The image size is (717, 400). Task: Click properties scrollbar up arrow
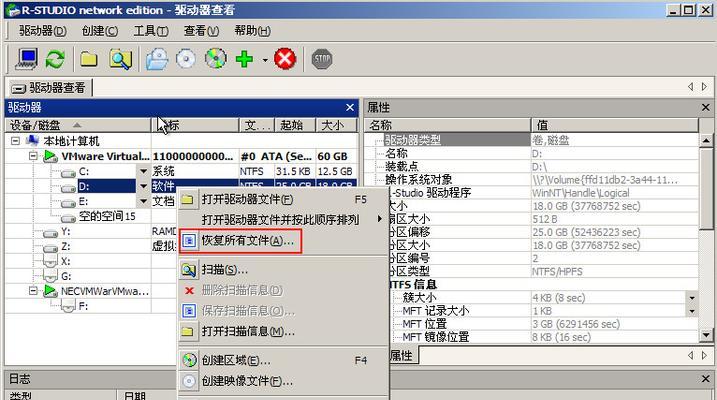pyautogui.click(x=706, y=140)
